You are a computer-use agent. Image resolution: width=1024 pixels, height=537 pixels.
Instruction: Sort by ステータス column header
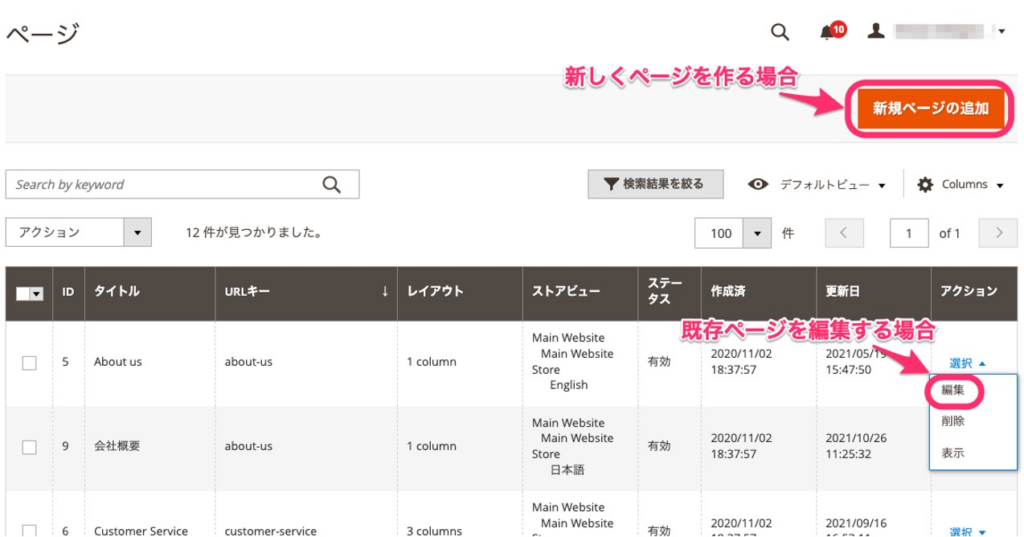pos(669,292)
